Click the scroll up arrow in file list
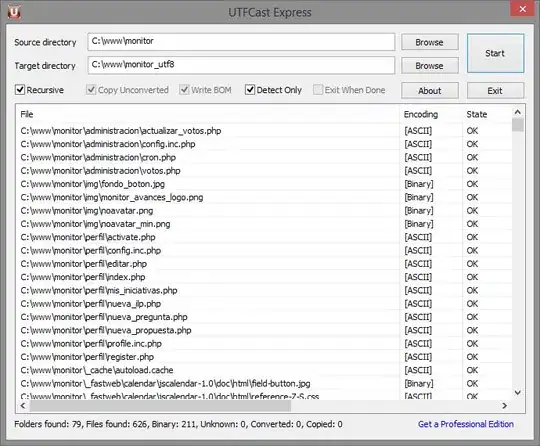Image resolution: width=540 pixels, height=446 pixels. pyautogui.click(x=517, y=112)
